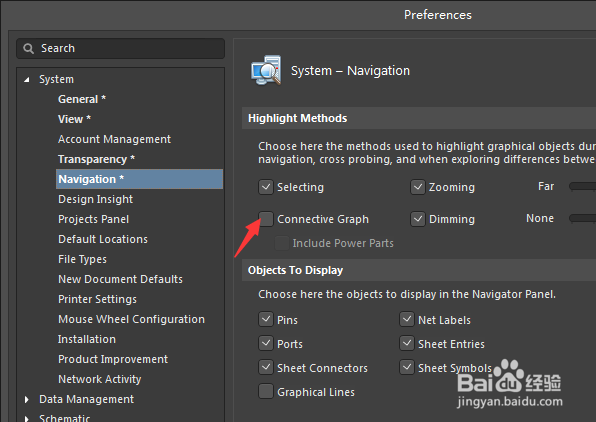
Task: Enable Graphical Lines display option
Action: [266, 391]
